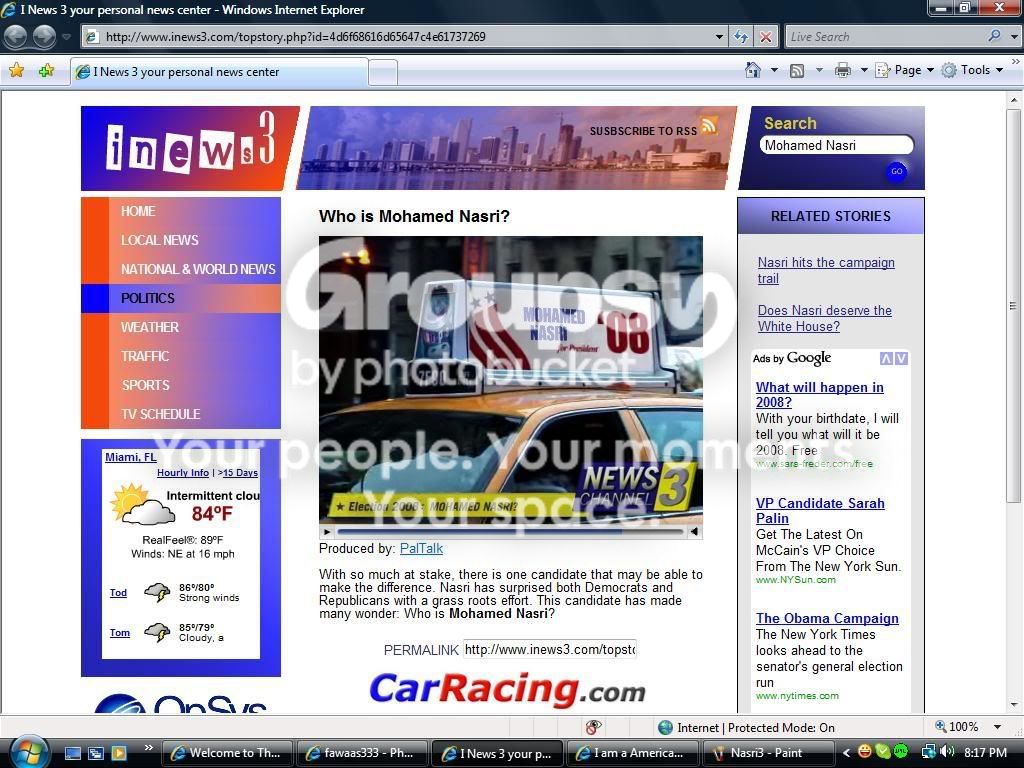Open Nasri hits the campaign trail story

826,270
